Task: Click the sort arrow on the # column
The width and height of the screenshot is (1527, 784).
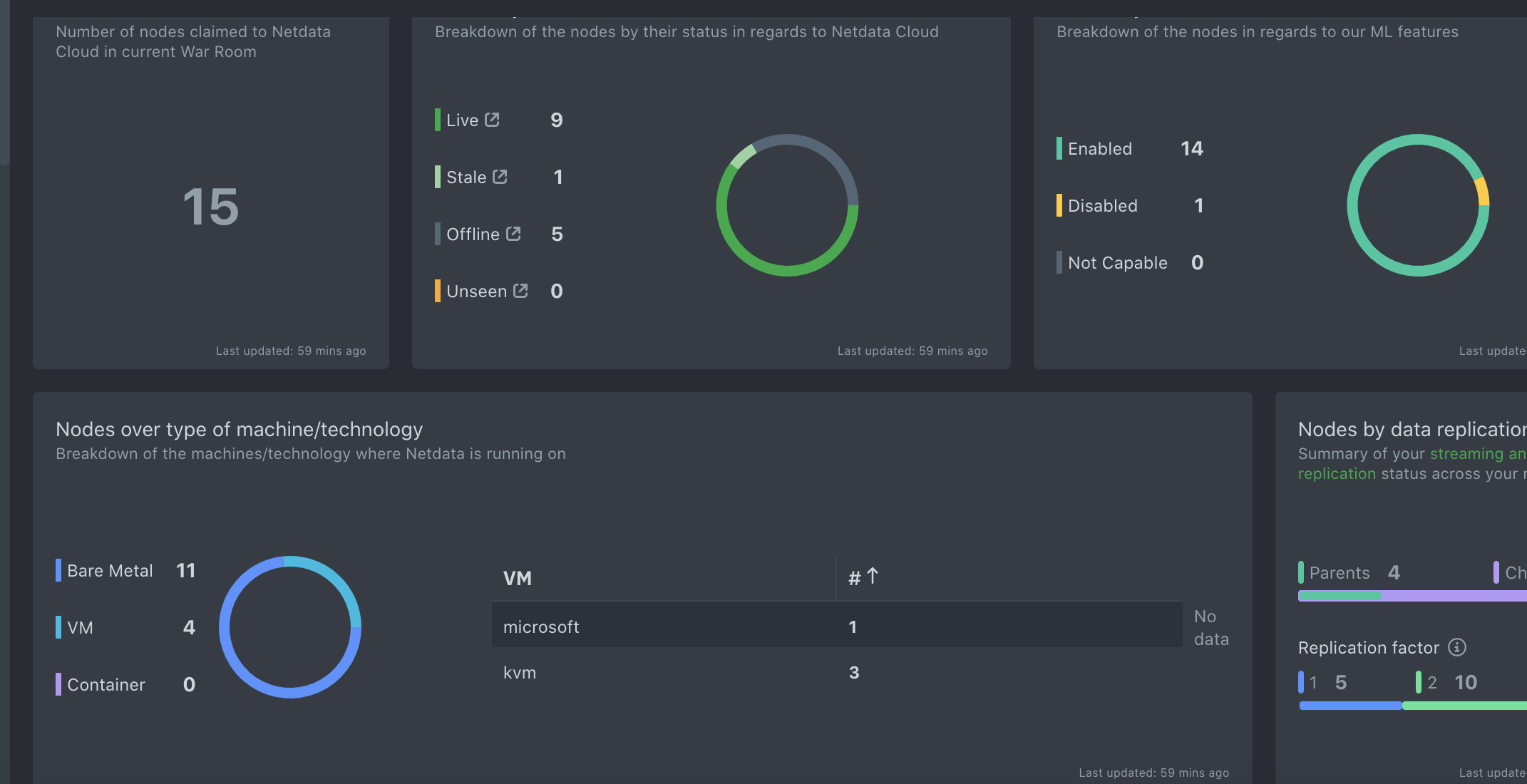Action: [873, 576]
